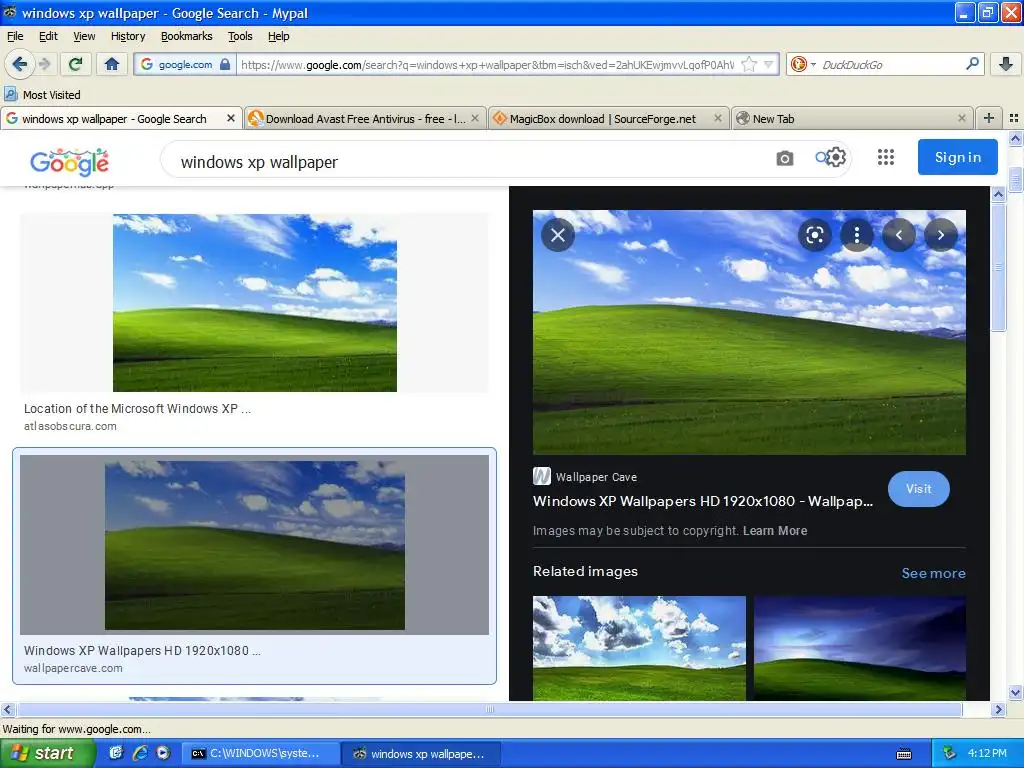Open the View menu
Screen dimensions: 1024x768
pos(84,36)
